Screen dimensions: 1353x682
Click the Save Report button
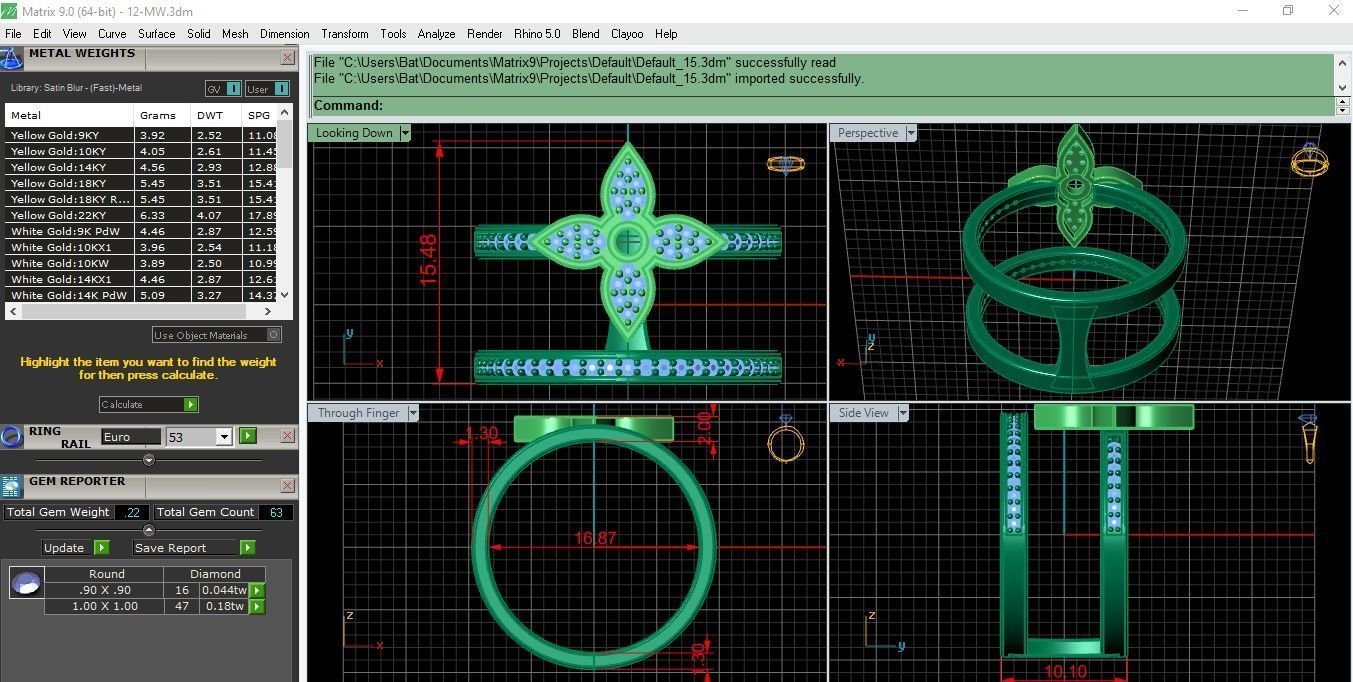coord(187,548)
